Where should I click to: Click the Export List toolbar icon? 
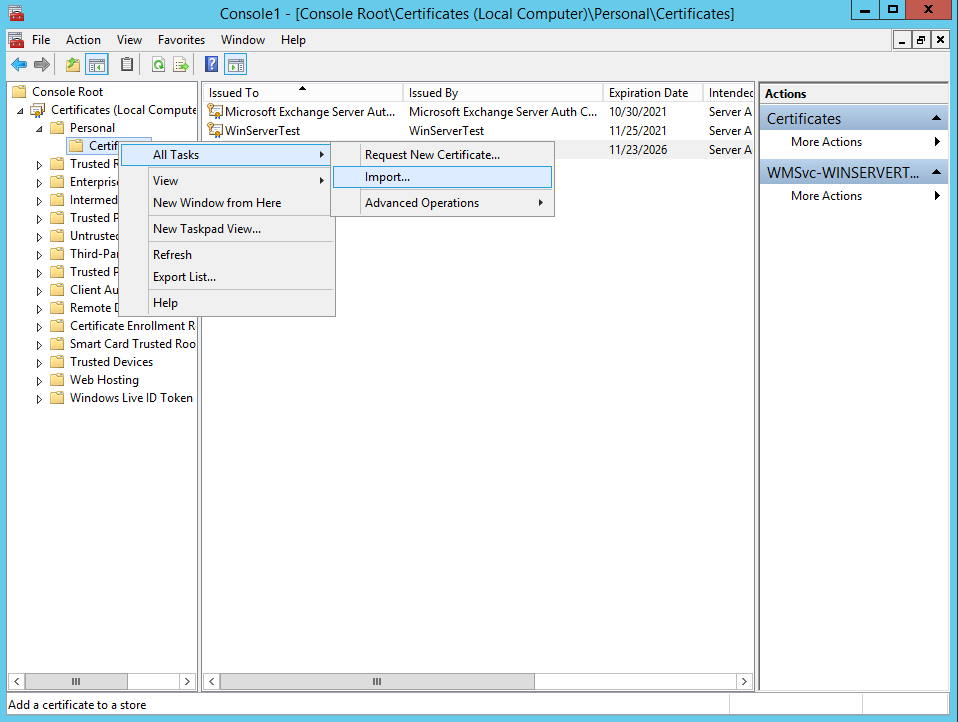click(x=181, y=65)
